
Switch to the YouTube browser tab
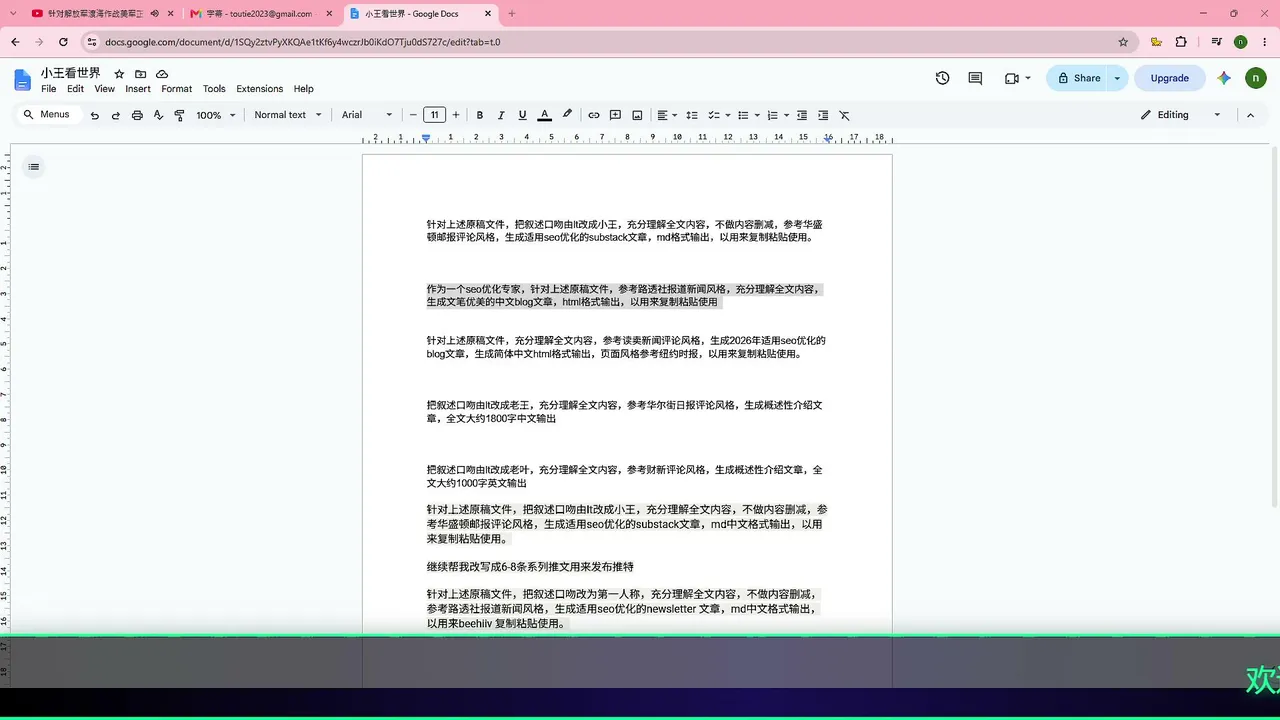click(x=96, y=14)
